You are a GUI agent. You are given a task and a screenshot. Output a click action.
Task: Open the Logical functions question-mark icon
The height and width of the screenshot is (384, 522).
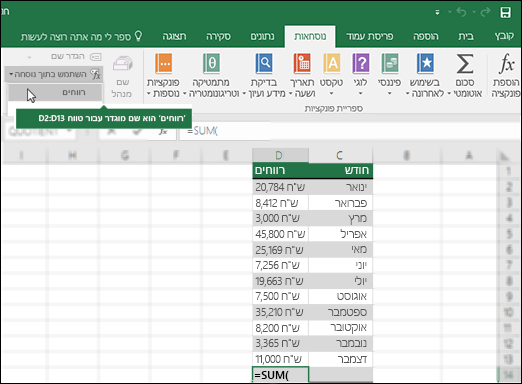click(x=361, y=63)
